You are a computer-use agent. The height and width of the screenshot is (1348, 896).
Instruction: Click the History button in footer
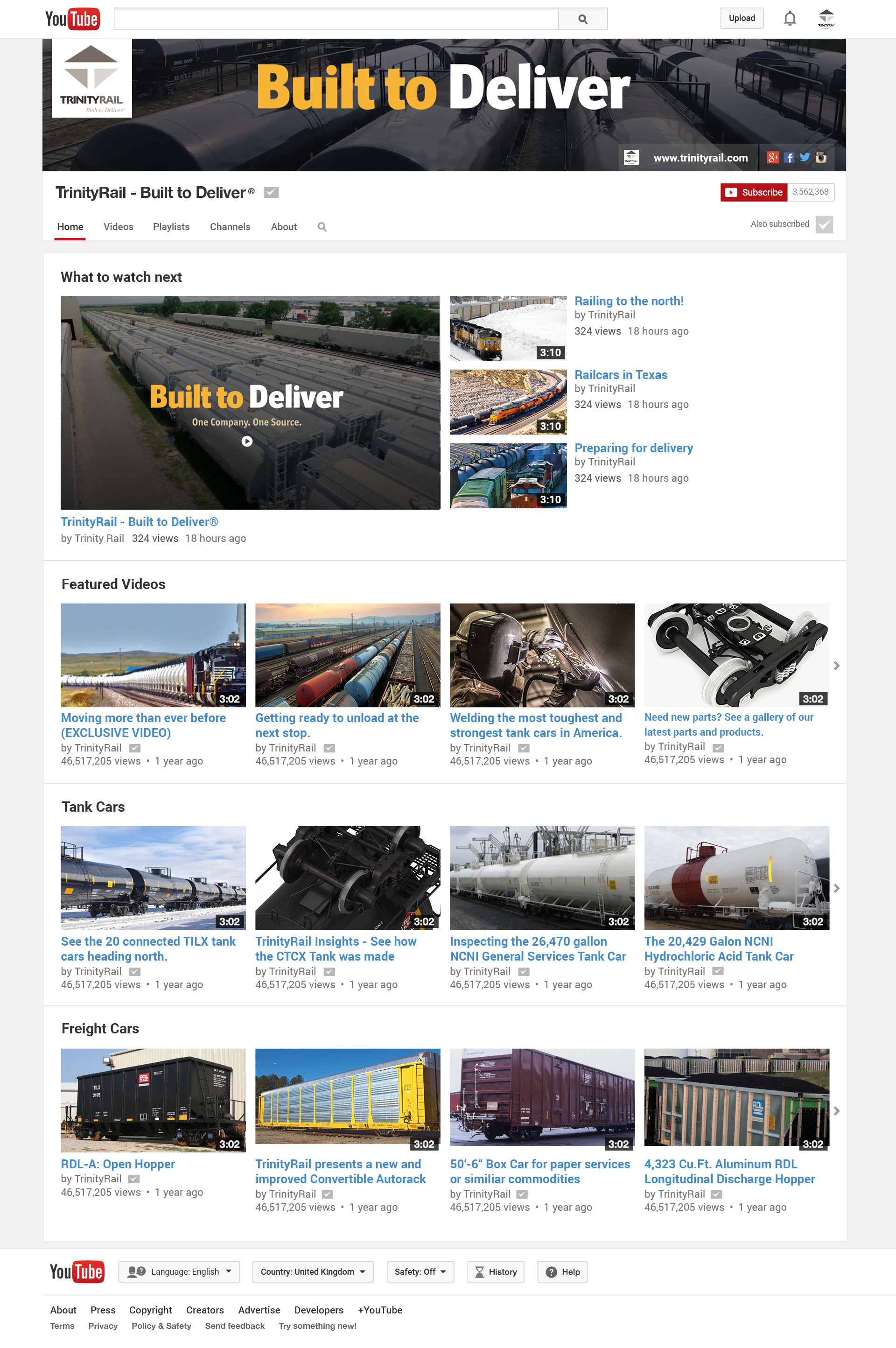496,1271
